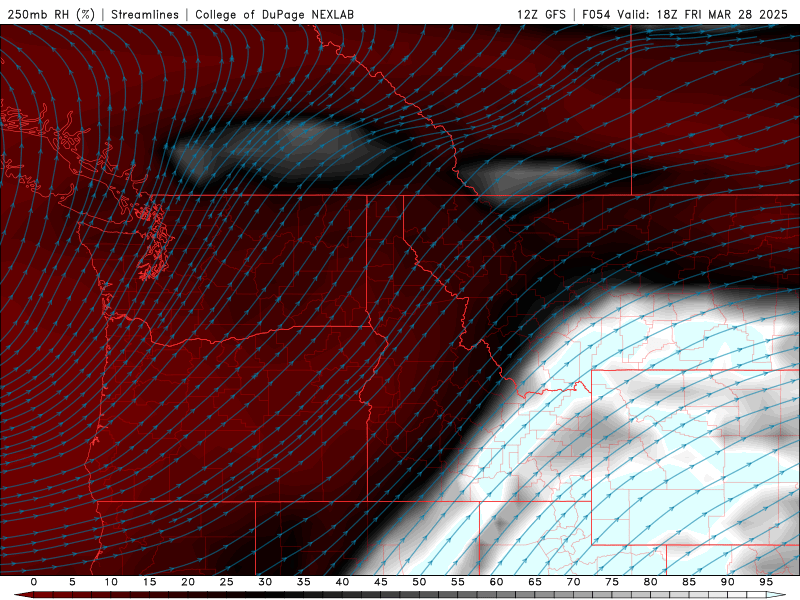
Task: Click the "College of DuPage NEXLAB" text
Action: 274,14
